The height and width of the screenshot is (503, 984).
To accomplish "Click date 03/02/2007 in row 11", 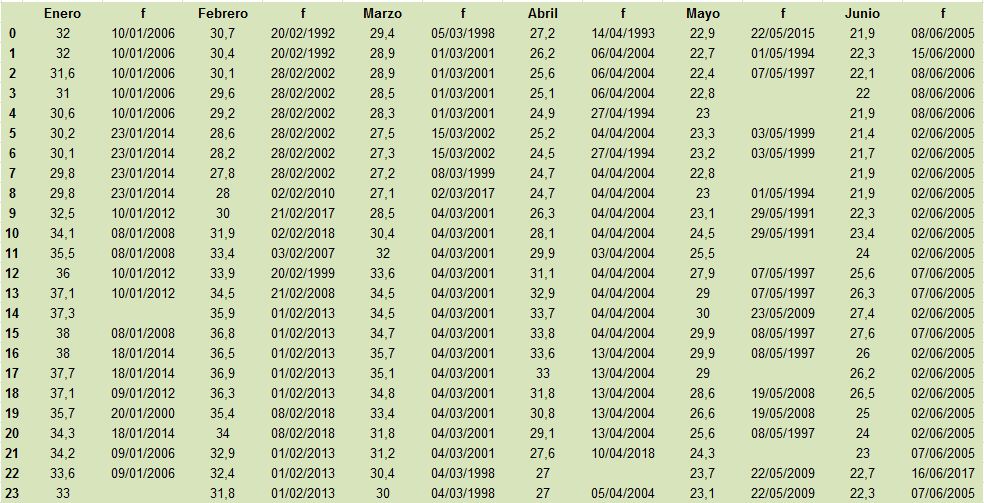I will [303, 253].
